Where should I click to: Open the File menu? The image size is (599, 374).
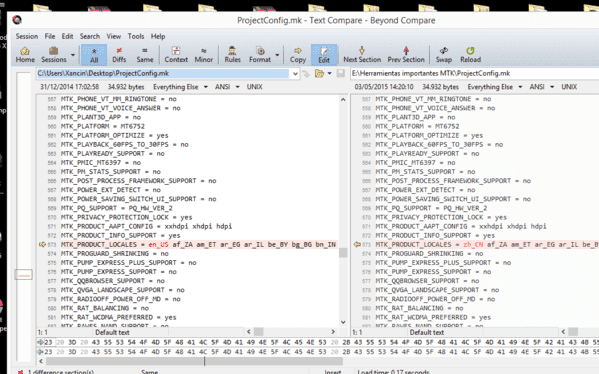tap(50, 36)
